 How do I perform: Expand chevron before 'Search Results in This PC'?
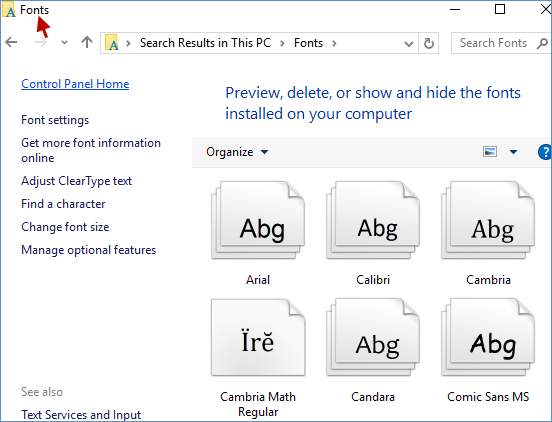point(128,43)
